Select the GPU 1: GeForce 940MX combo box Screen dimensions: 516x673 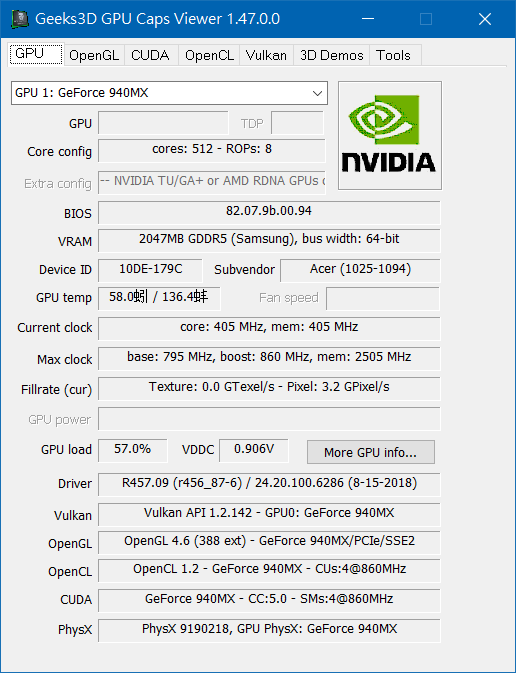click(170, 93)
